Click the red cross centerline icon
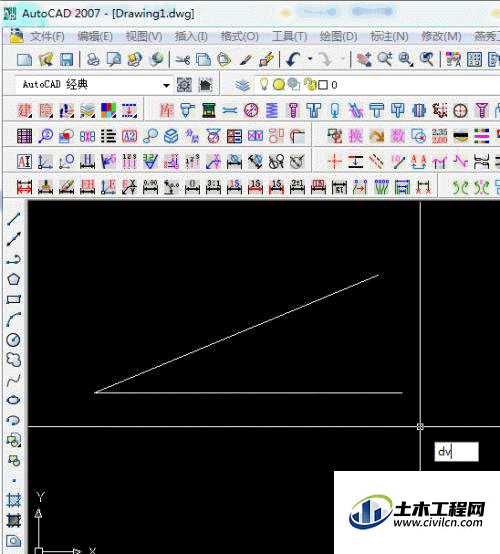Viewport: 500px width, 554px height. tap(334, 162)
